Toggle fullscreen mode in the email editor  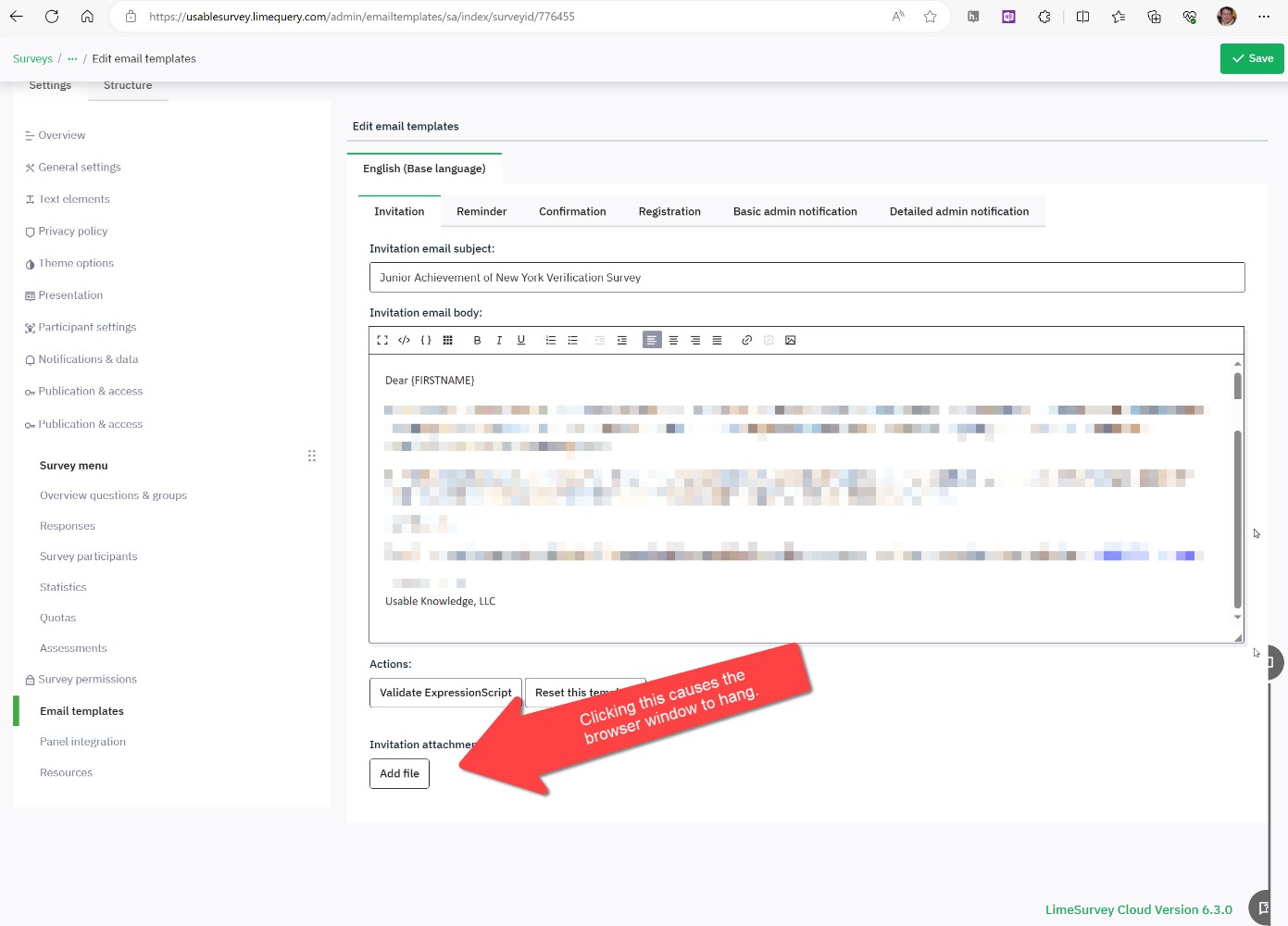pos(382,340)
